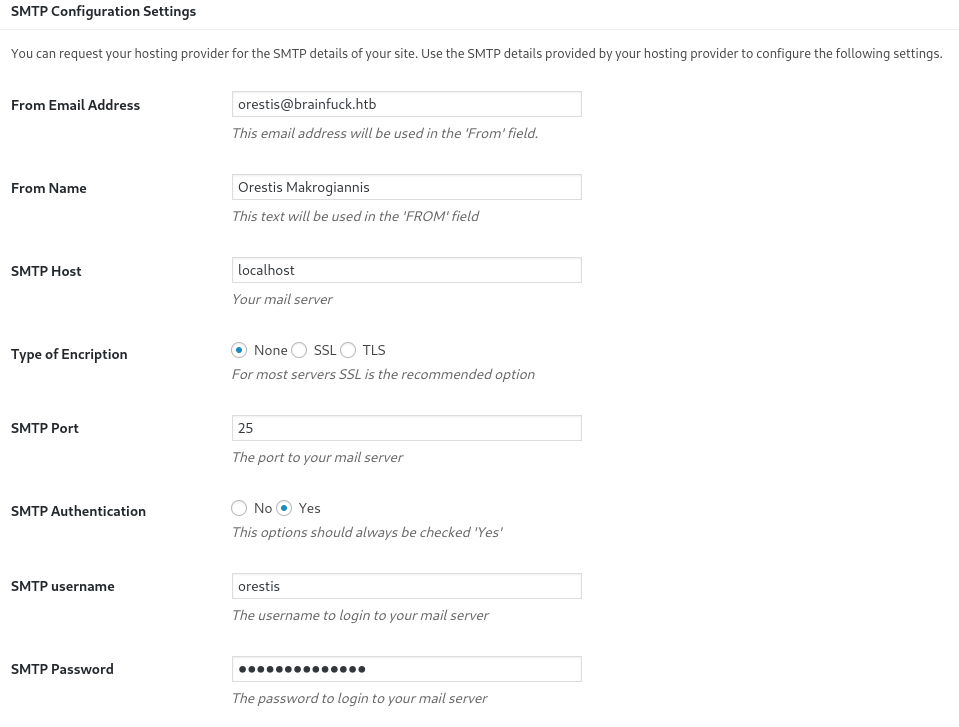Click the SMTP Port field showing 25
Viewport: 959px width, 727px height.
pos(407,428)
